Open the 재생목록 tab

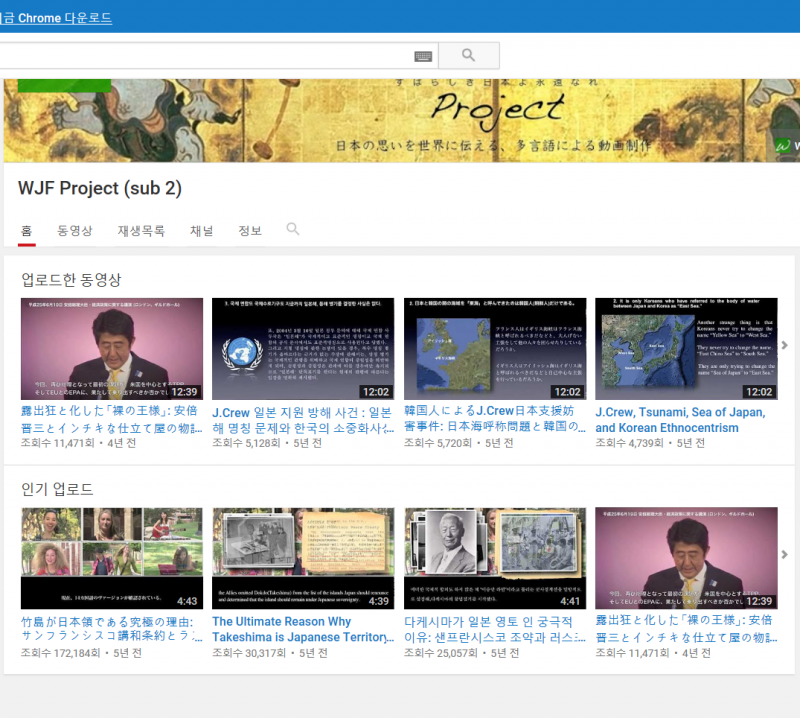(x=141, y=231)
